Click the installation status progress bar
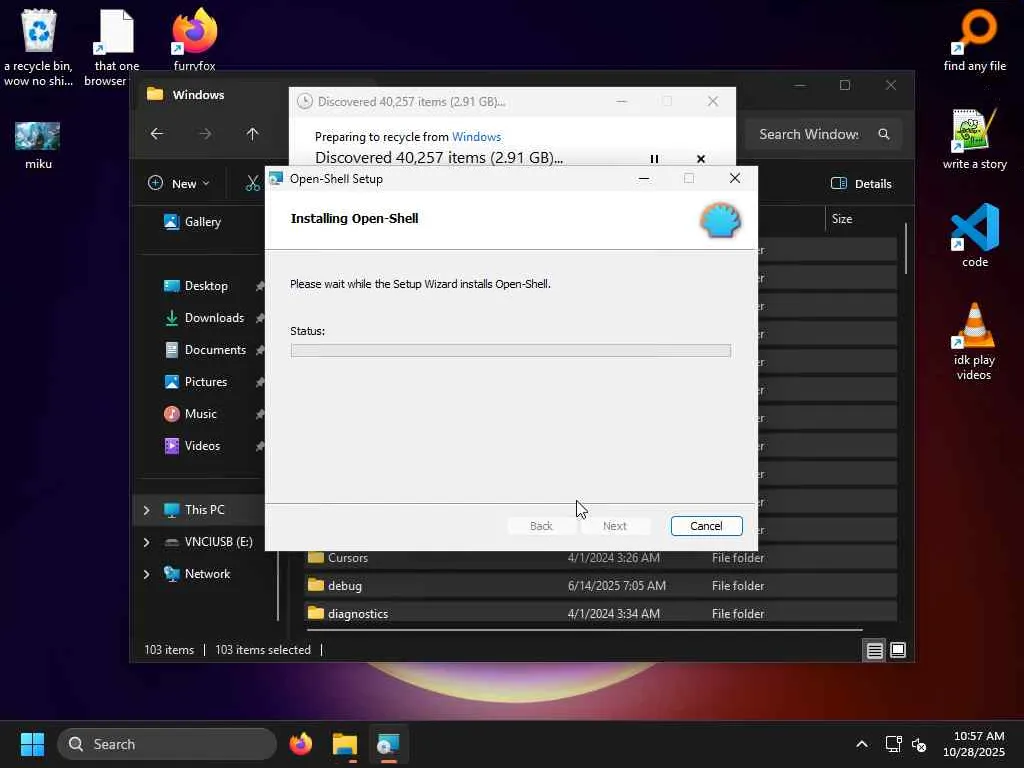The width and height of the screenshot is (1024, 768). (510, 351)
